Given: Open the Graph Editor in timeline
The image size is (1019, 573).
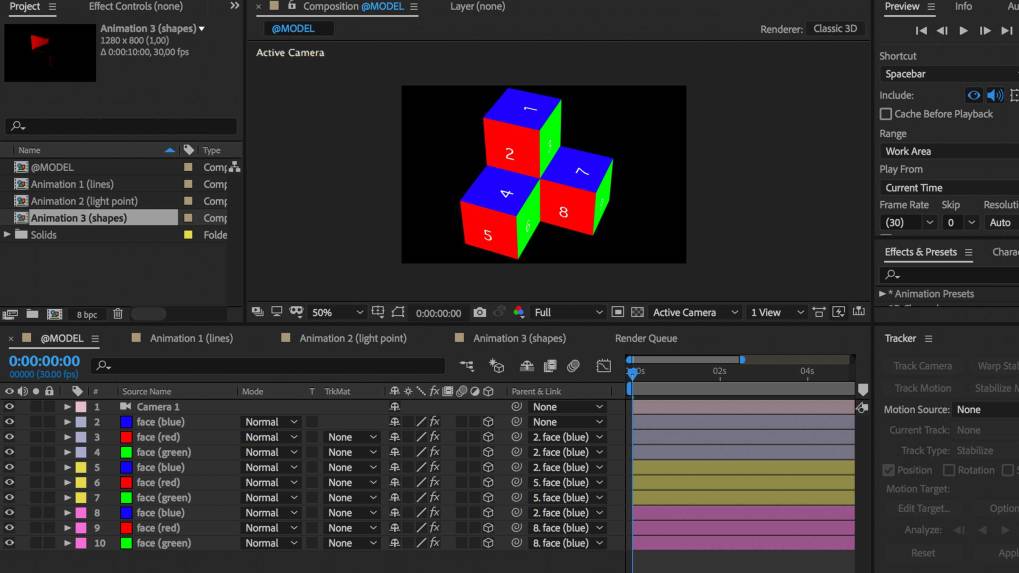Looking at the screenshot, I should tap(604, 366).
